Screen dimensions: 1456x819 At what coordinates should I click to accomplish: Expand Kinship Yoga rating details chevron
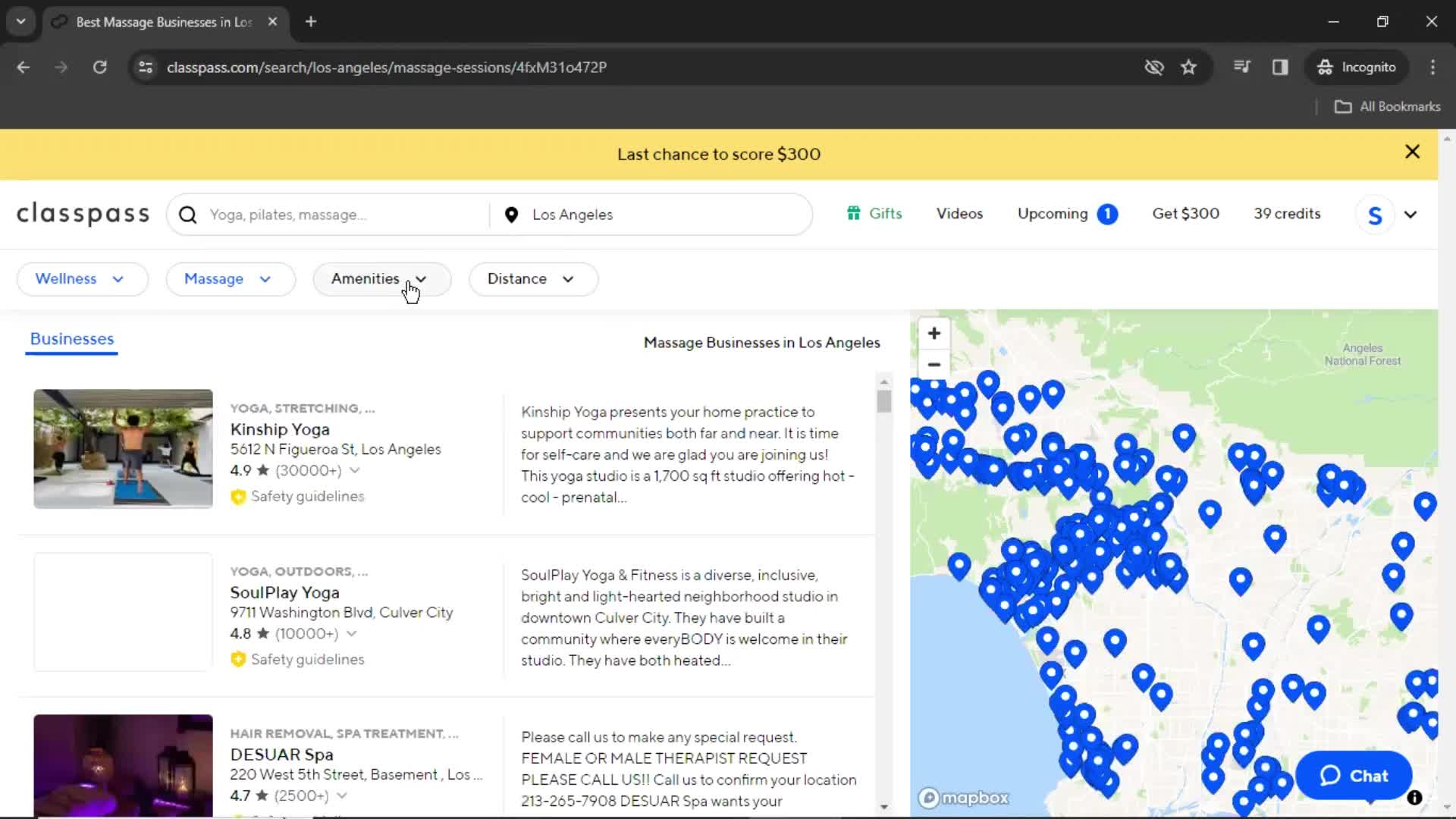point(354,470)
